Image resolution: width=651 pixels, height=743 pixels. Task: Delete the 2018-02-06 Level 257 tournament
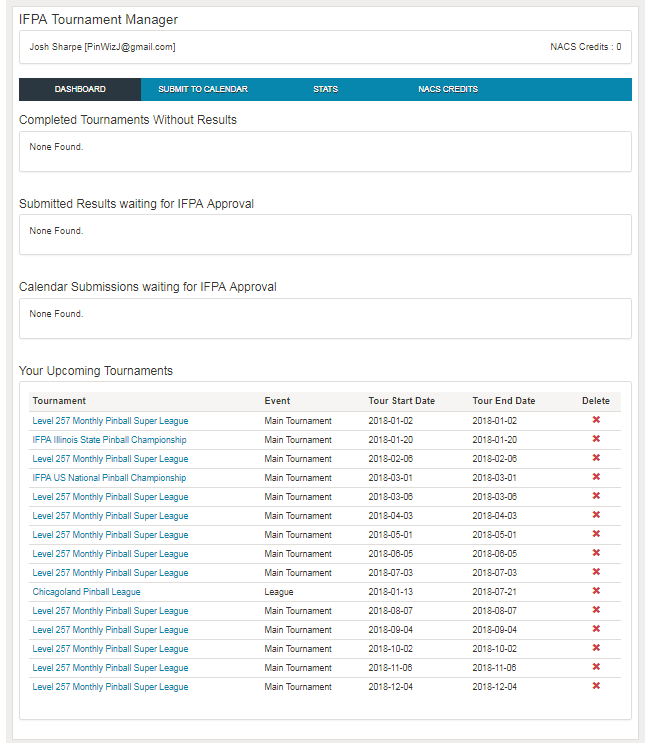tap(596, 458)
